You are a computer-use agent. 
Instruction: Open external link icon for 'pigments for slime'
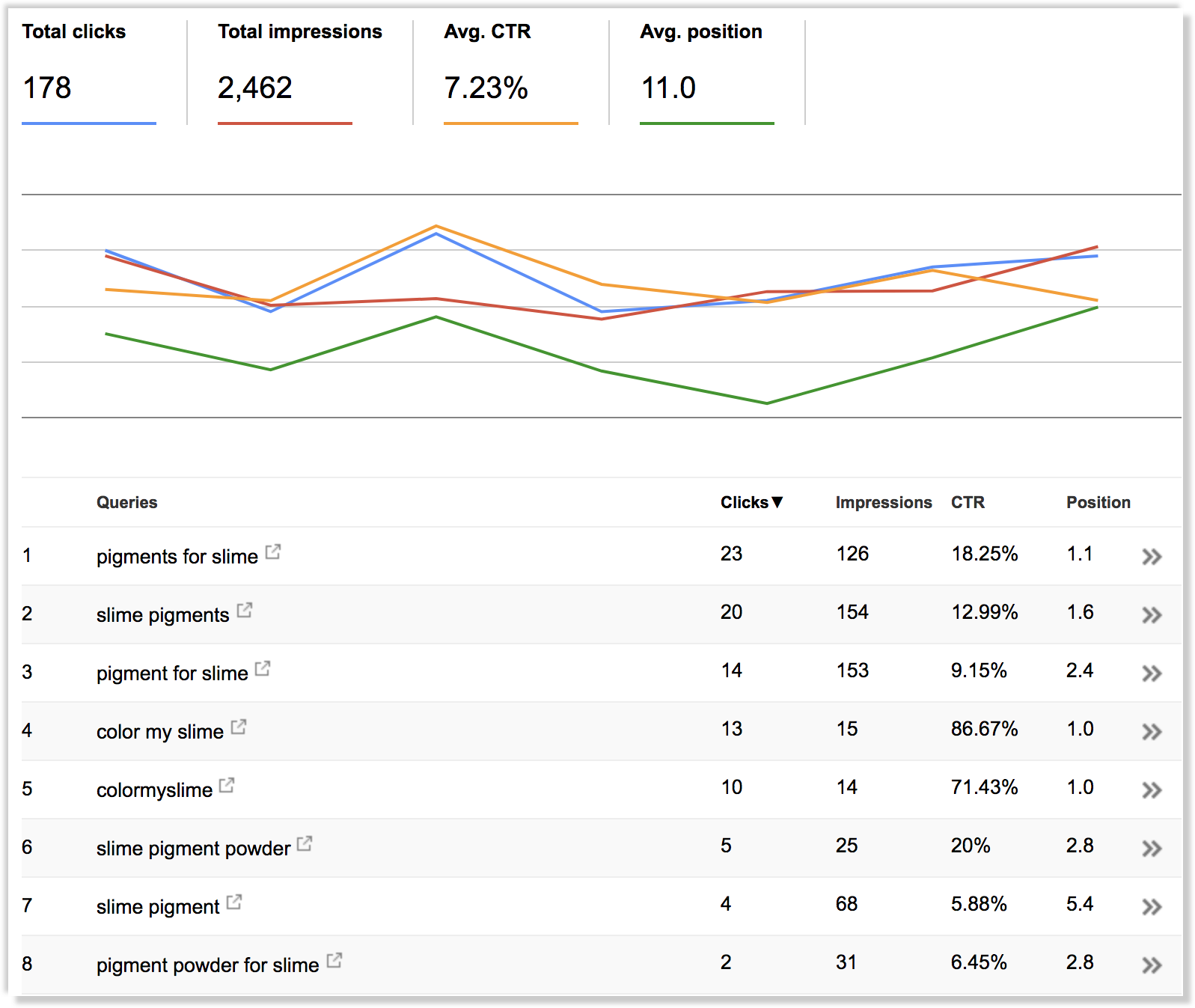[273, 552]
